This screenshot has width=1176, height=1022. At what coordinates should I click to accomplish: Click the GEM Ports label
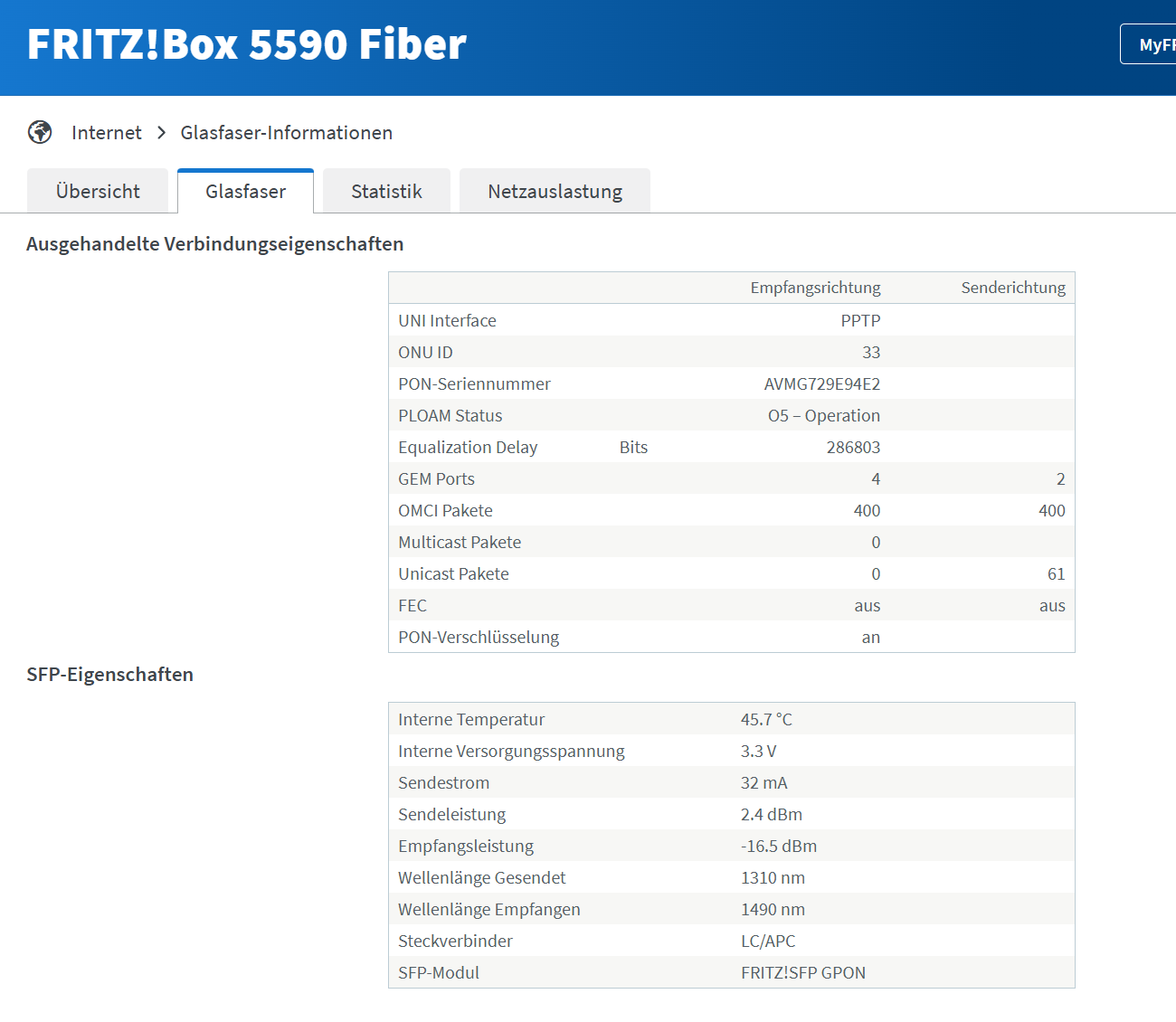(436, 479)
